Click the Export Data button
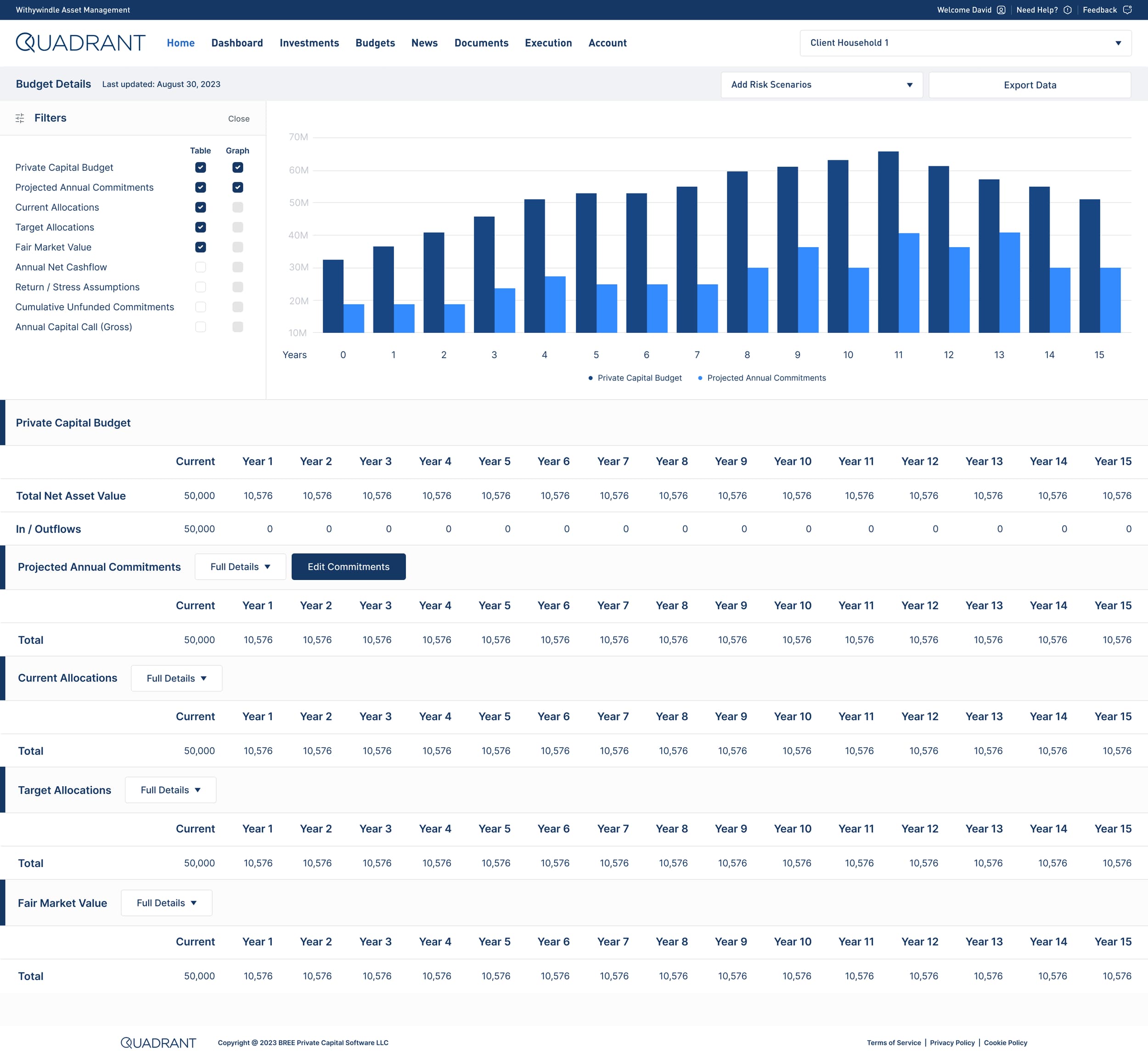The width and height of the screenshot is (1148, 1059). coord(1030,84)
